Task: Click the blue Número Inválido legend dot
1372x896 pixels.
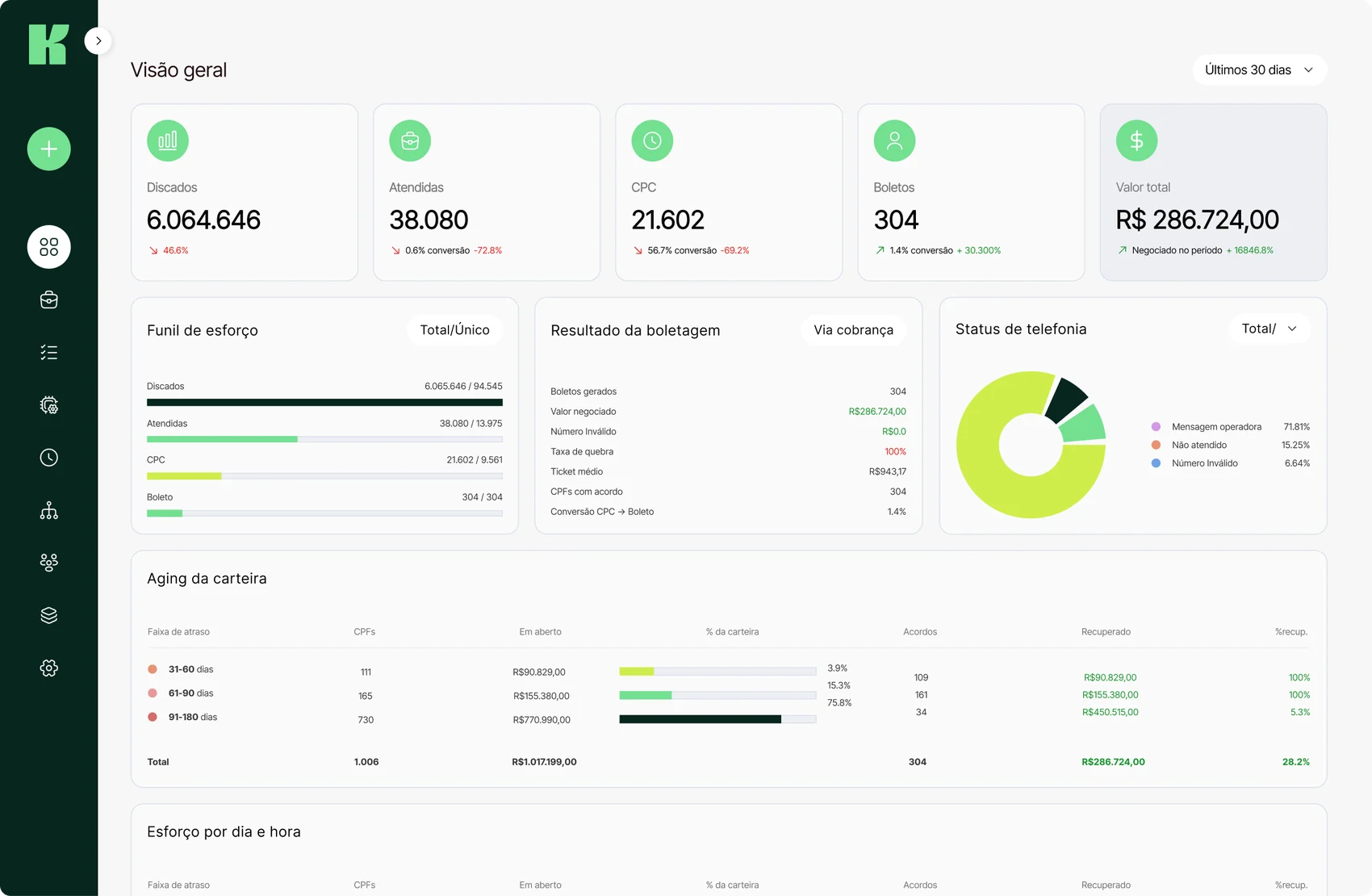Action: (1156, 463)
